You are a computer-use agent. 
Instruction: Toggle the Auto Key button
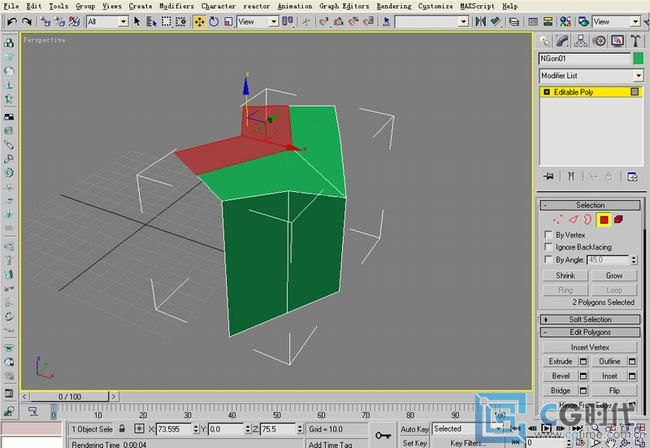click(414, 429)
